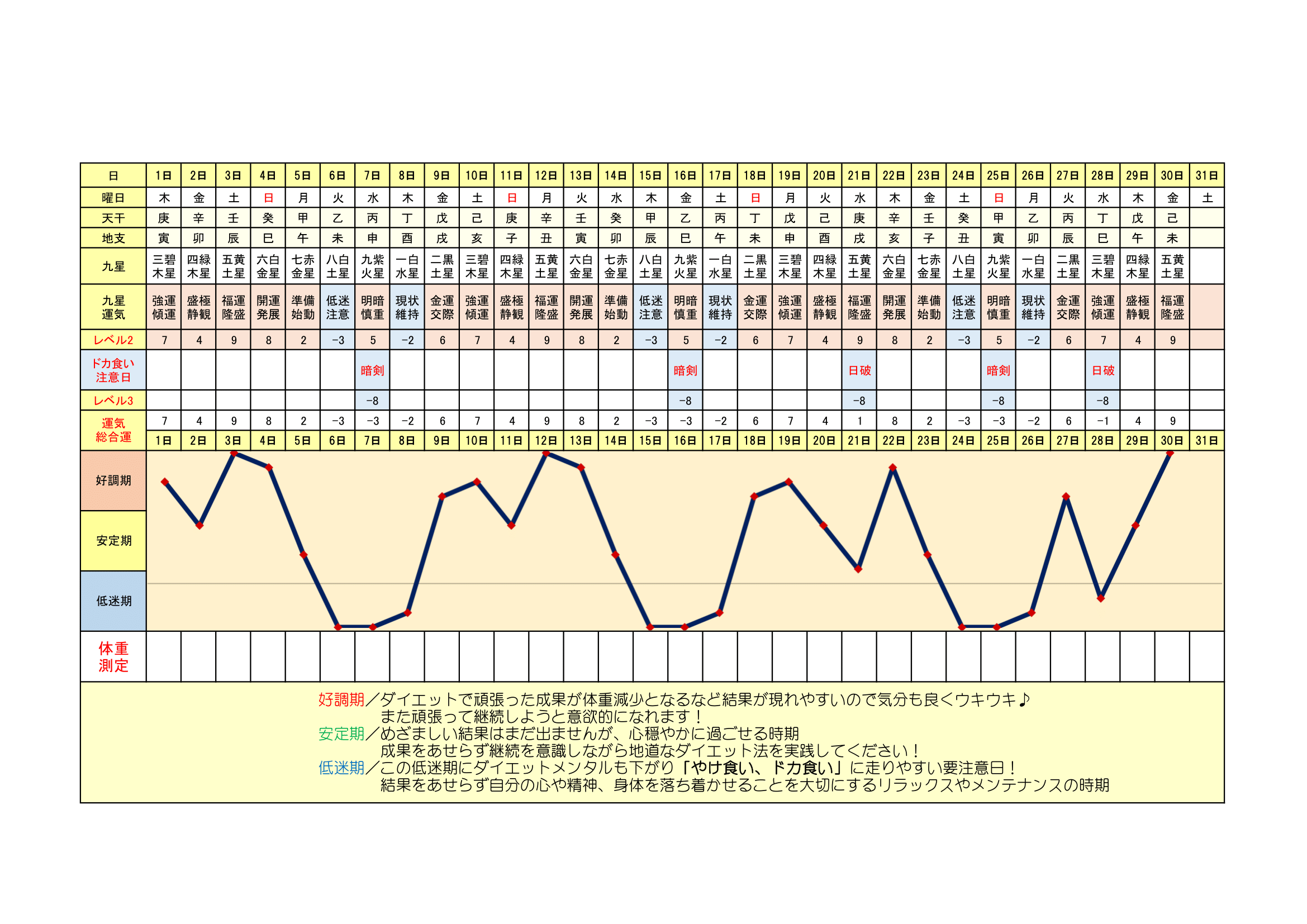Click the 暗剣 warning on day 16
Image resolution: width=1307 pixels, height=924 pixels.
686,370
